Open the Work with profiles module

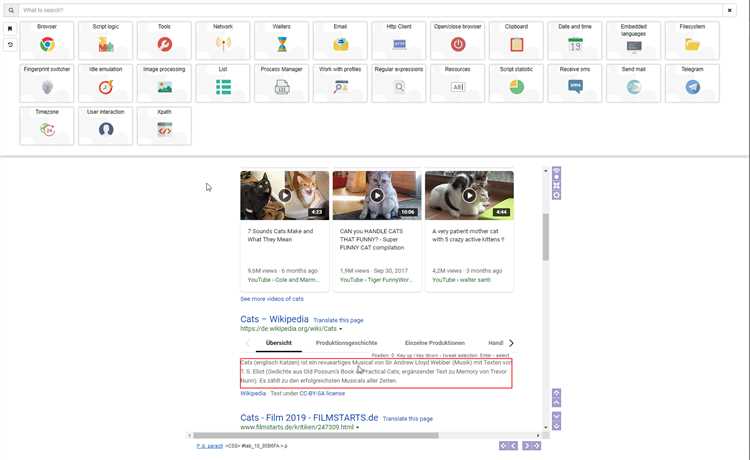(x=340, y=83)
